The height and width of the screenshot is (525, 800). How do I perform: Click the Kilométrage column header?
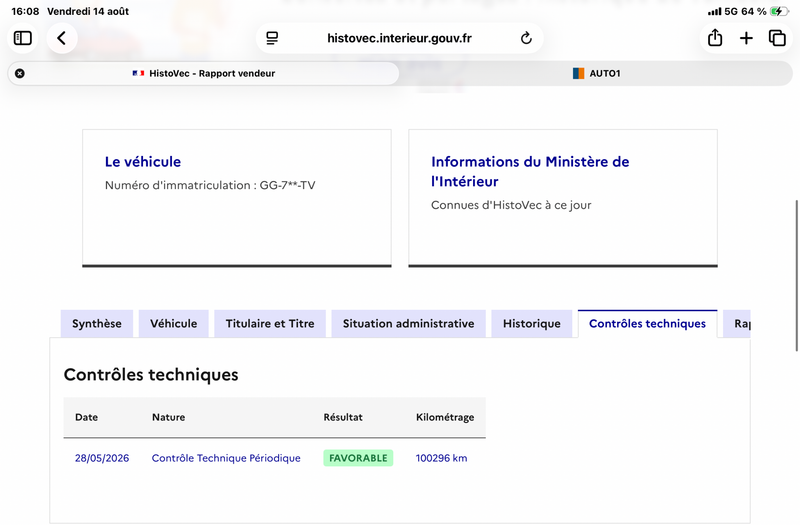[x=445, y=417]
